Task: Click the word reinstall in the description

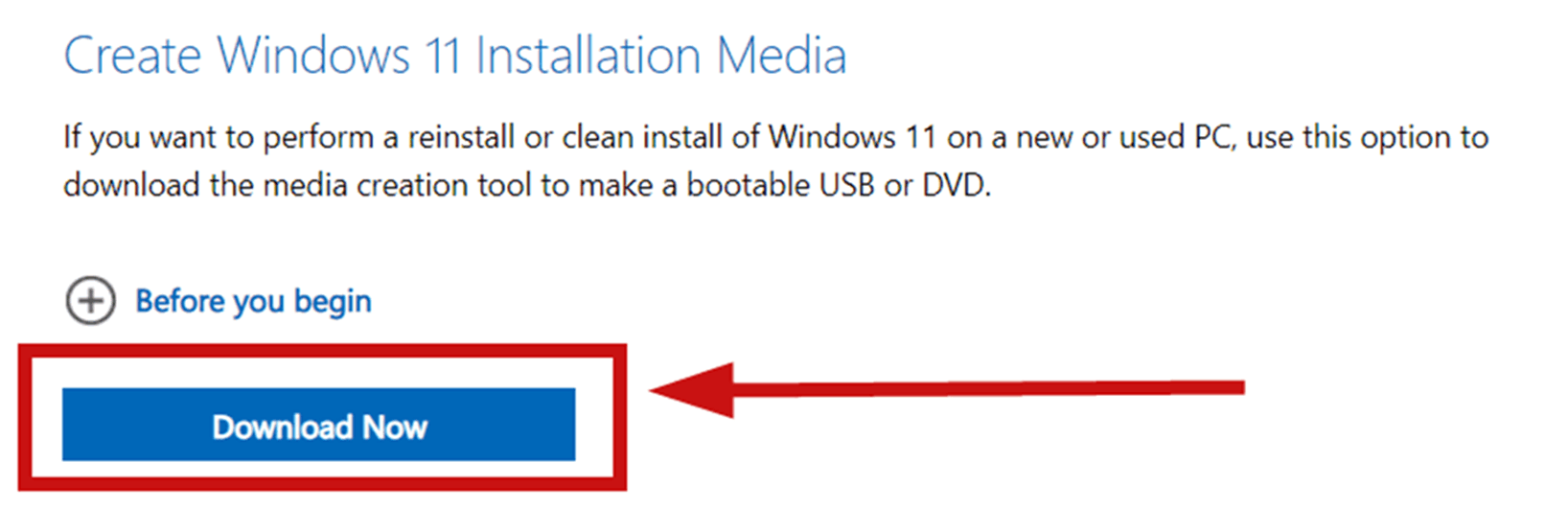Action: pyautogui.click(x=462, y=137)
